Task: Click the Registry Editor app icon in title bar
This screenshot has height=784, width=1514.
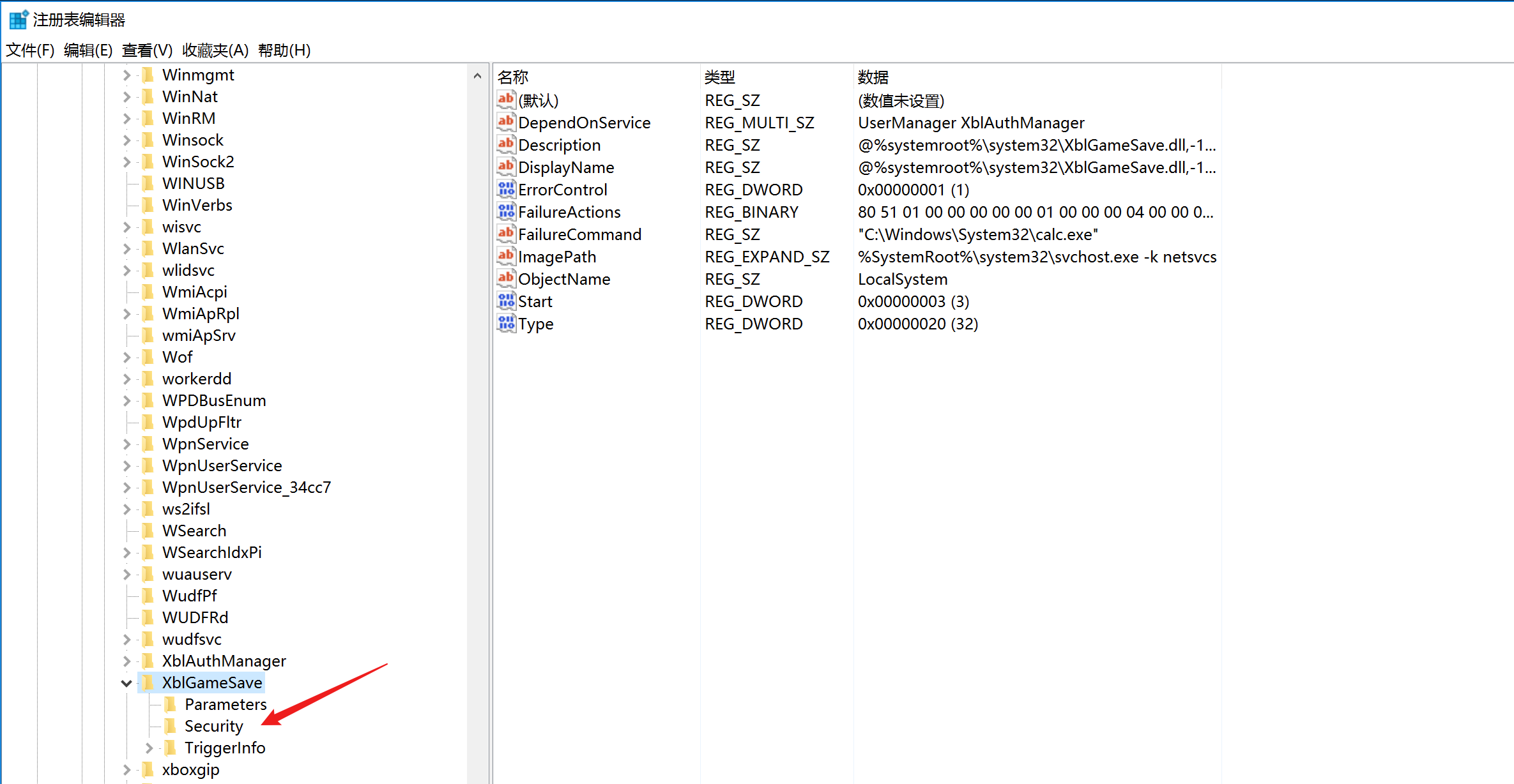Action: [x=18, y=19]
